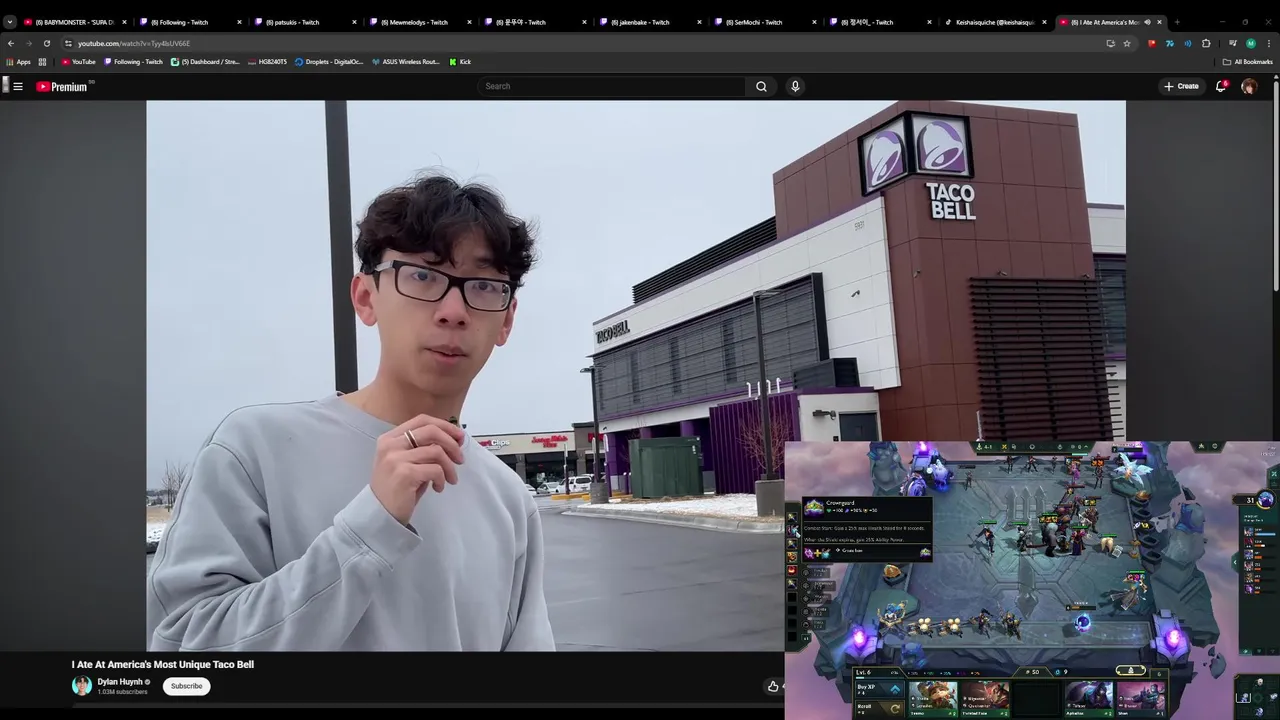Image resolution: width=1280 pixels, height=720 pixels.
Task: Open the media control music icon
Action: [x=1232, y=43]
